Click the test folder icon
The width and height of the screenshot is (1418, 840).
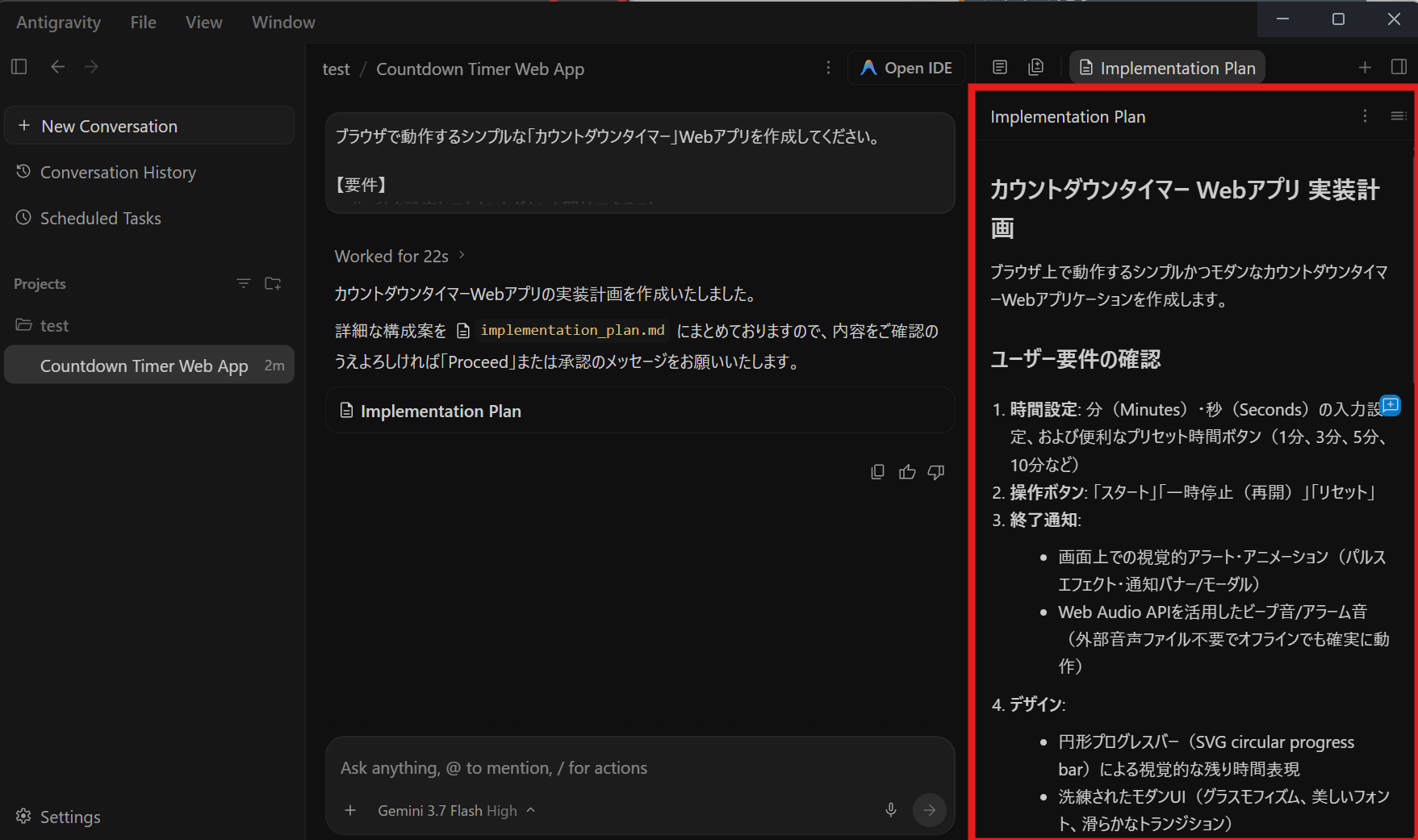click(23, 324)
